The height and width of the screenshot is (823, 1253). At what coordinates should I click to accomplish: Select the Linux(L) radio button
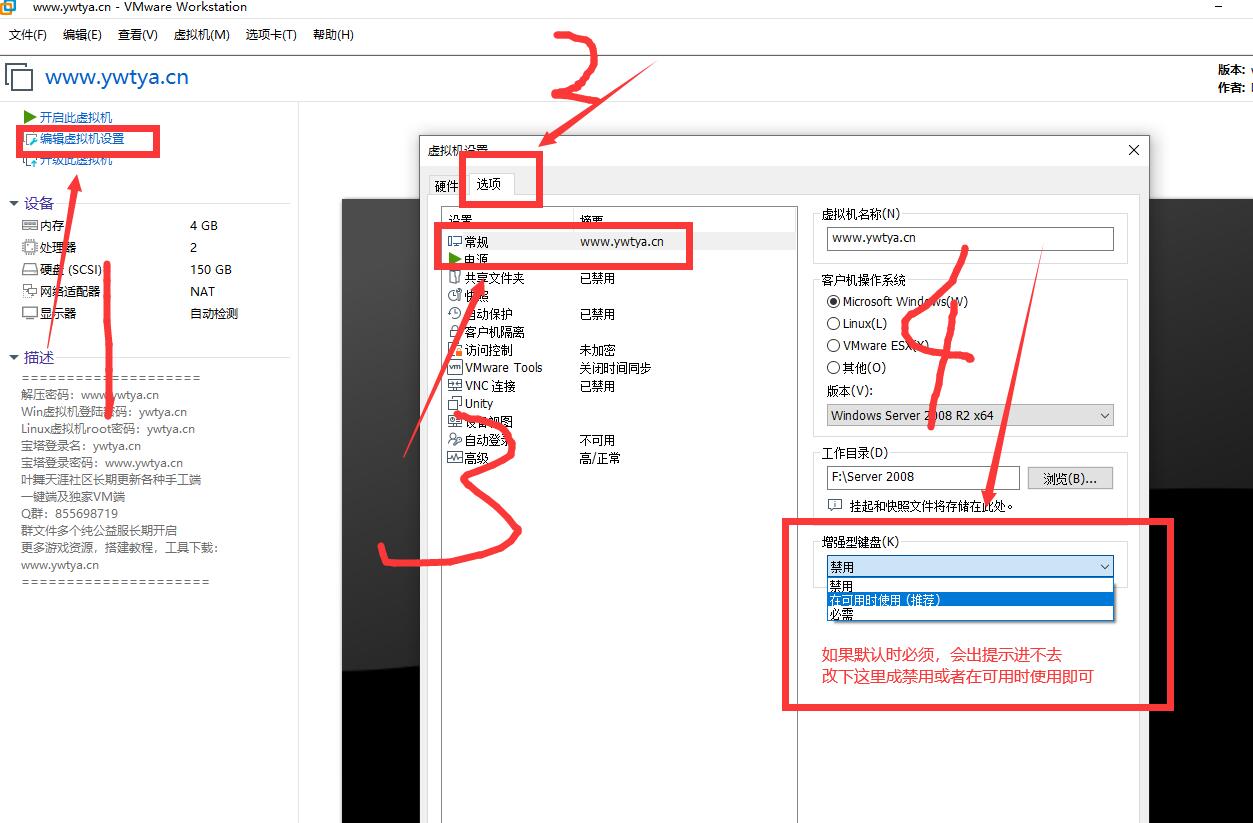point(833,323)
